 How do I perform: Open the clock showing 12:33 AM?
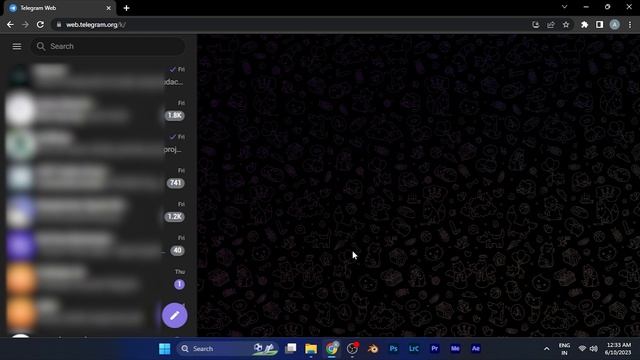click(618, 349)
